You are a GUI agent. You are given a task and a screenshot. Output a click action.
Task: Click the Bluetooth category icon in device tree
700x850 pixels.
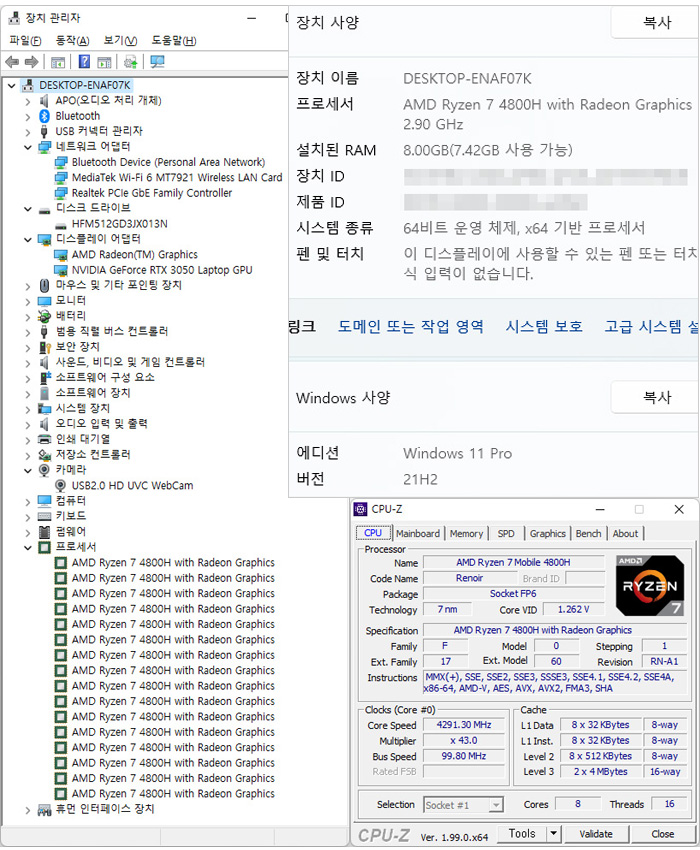pos(44,116)
